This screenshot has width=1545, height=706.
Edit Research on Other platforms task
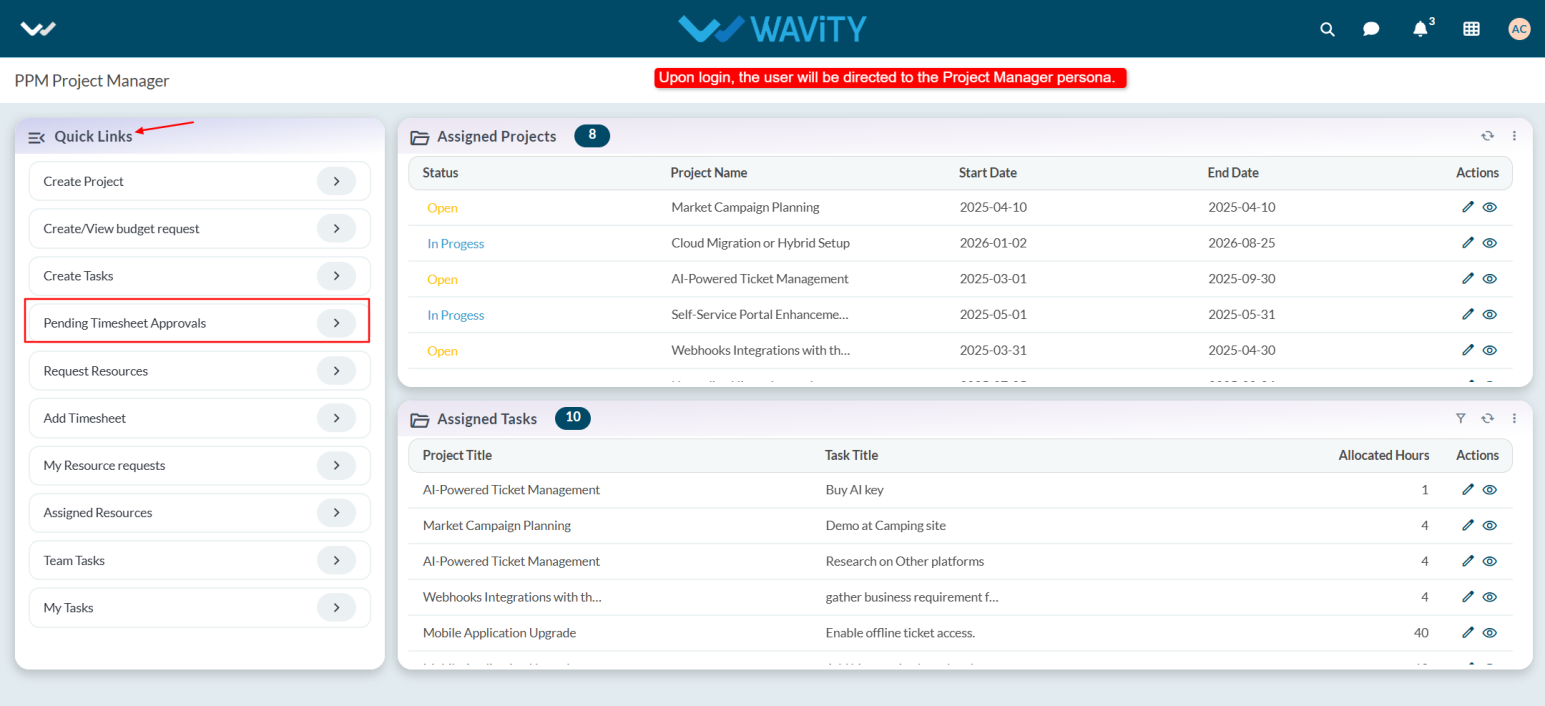[1467, 561]
